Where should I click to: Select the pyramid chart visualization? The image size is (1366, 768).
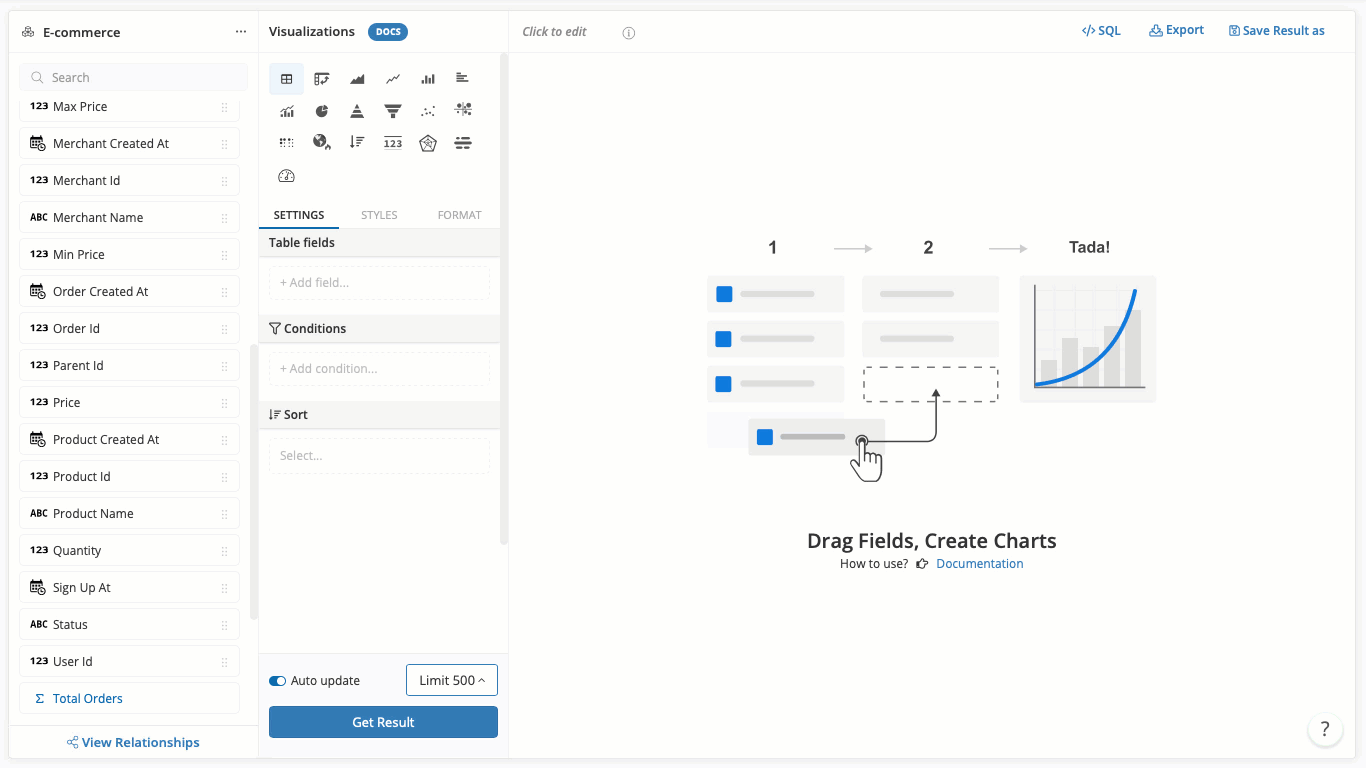tap(357, 111)
